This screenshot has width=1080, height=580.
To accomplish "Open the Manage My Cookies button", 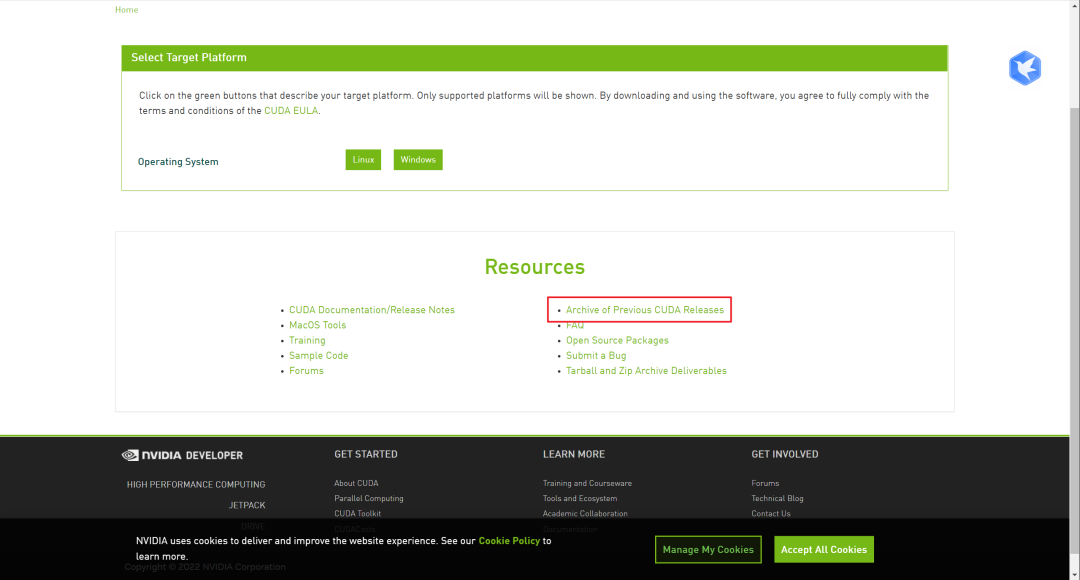I will coord(708,549).
